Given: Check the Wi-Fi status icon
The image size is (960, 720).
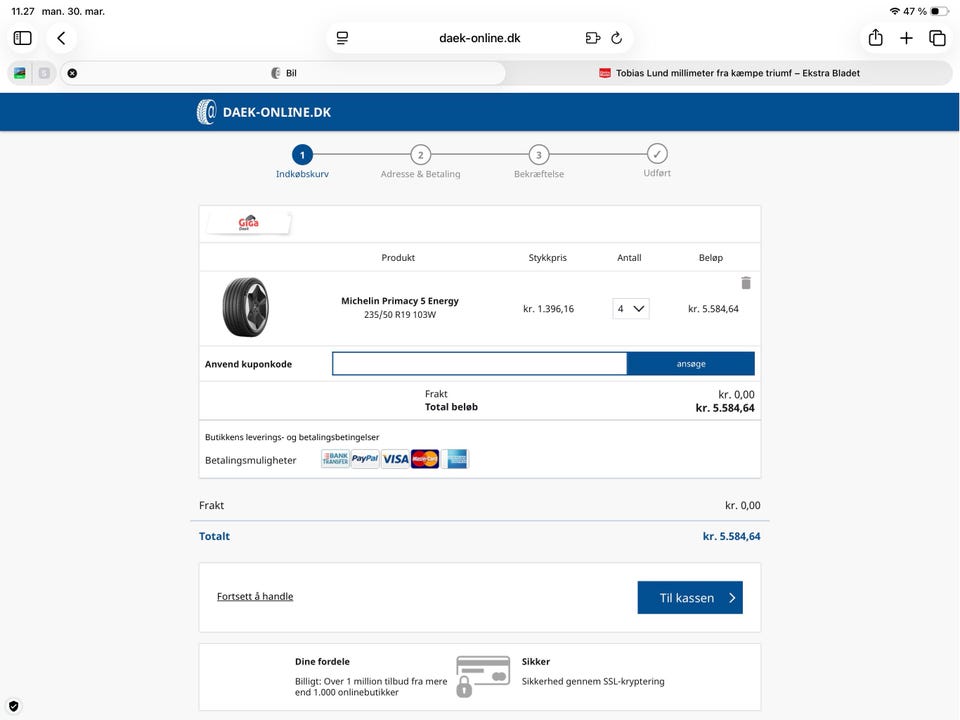Looking at the screenshot, I should click(894, 11).
